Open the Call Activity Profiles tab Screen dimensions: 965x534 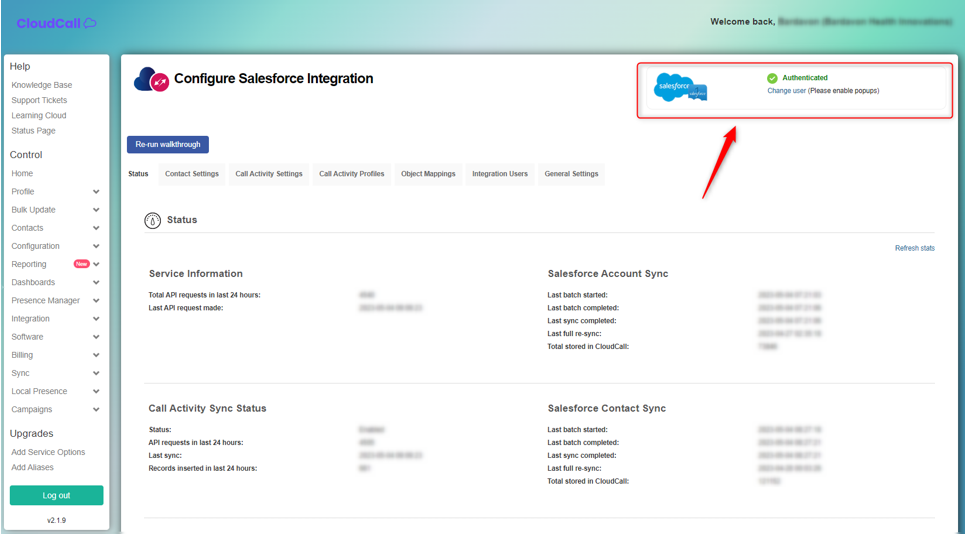point(351,174)
